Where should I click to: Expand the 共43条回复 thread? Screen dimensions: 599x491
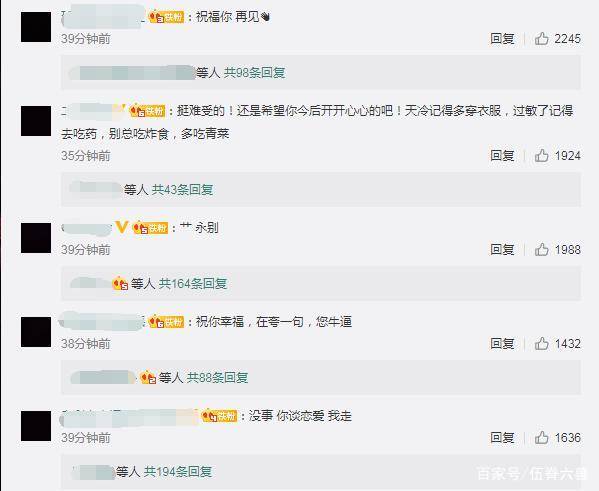182,190
